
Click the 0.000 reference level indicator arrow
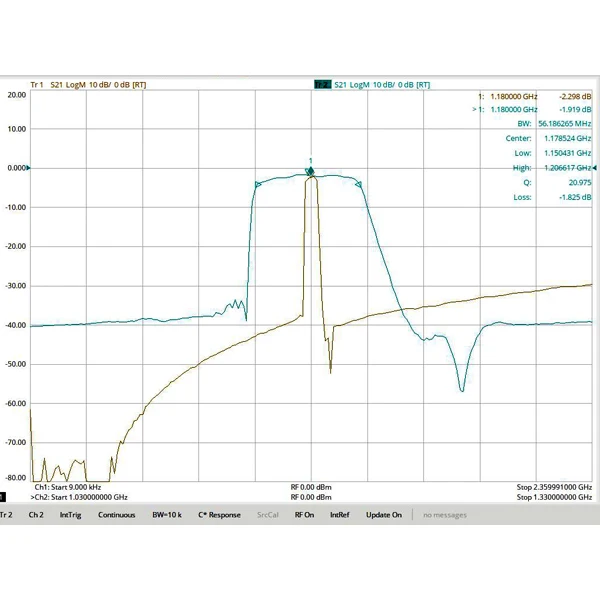[x=28, y=168]
